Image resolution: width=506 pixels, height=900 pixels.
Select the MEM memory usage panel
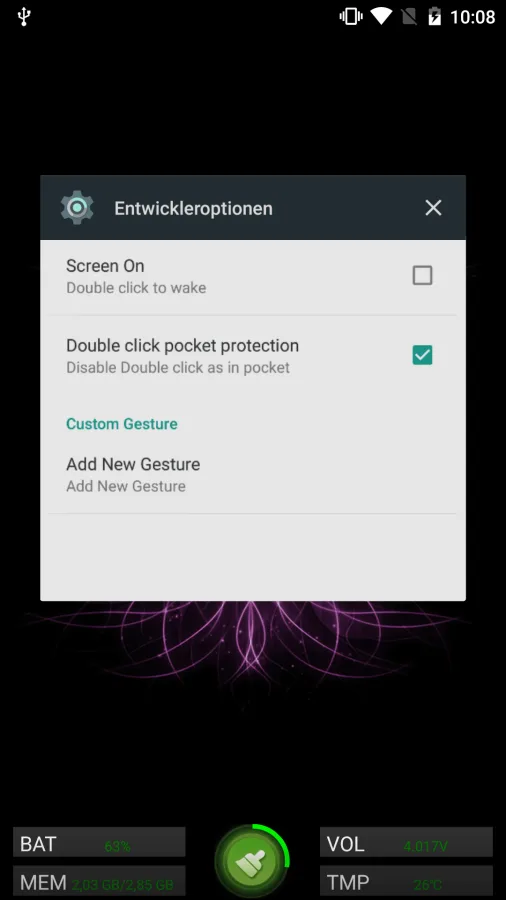(x=99, y=882)
